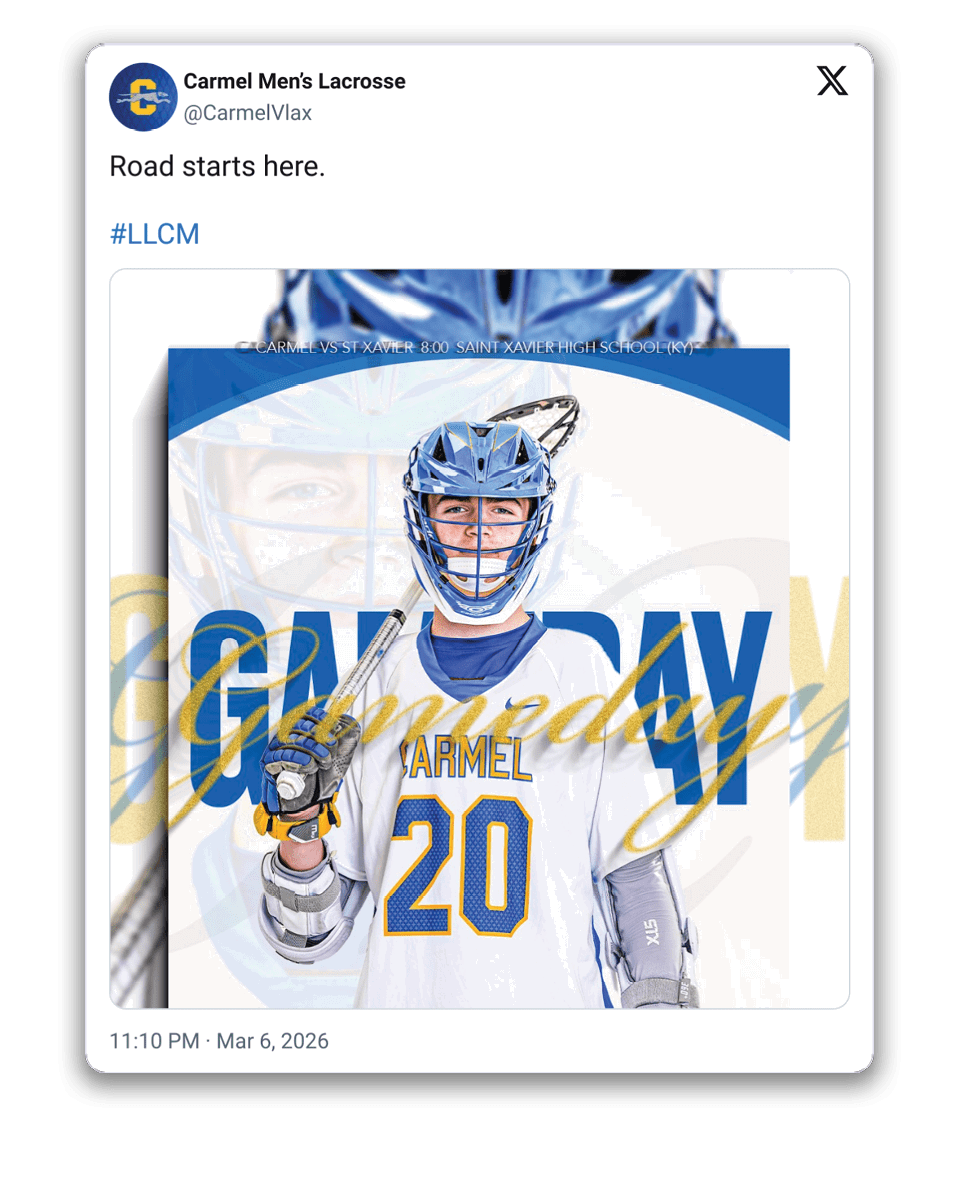Click the greyhound in the Carmel avatar logo
Viewport: 959px width, 1193px height.
point(141,99)
